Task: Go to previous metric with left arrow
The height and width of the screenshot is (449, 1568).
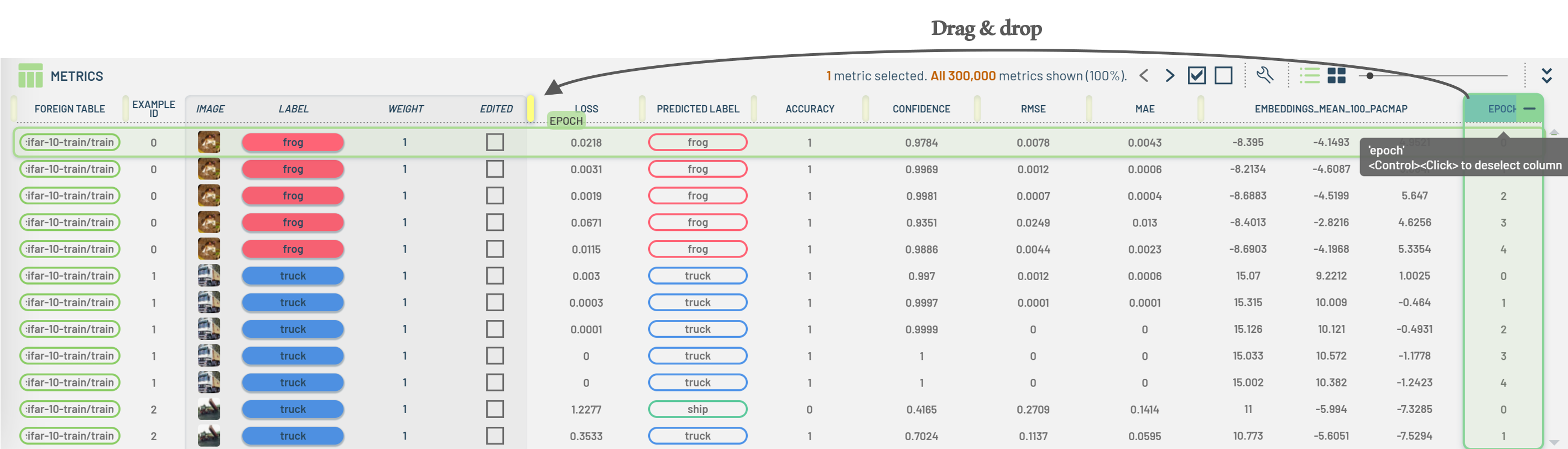Action: (x=1144, y=75)
